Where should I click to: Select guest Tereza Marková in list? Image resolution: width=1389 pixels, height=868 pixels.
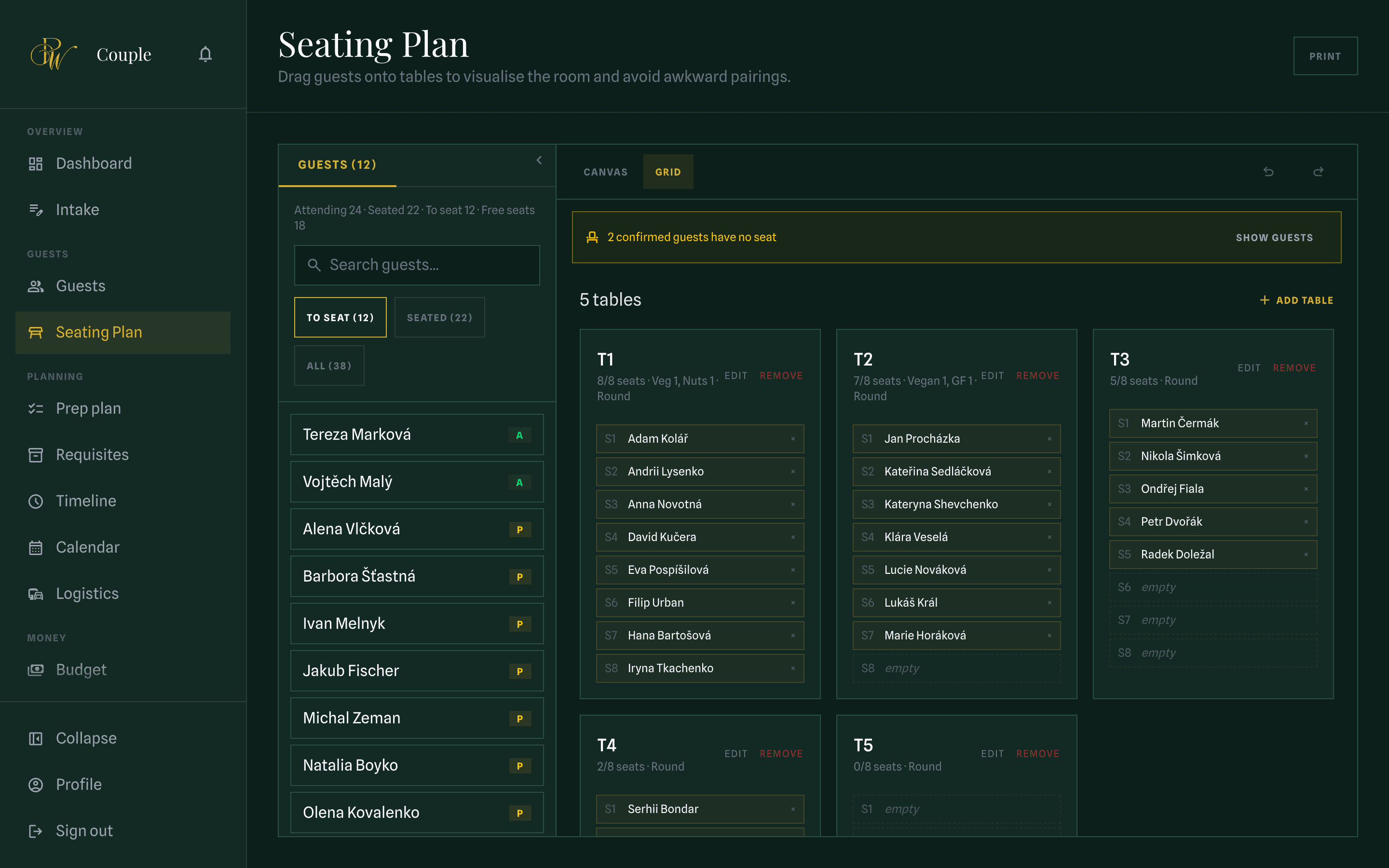click(417, 434)
